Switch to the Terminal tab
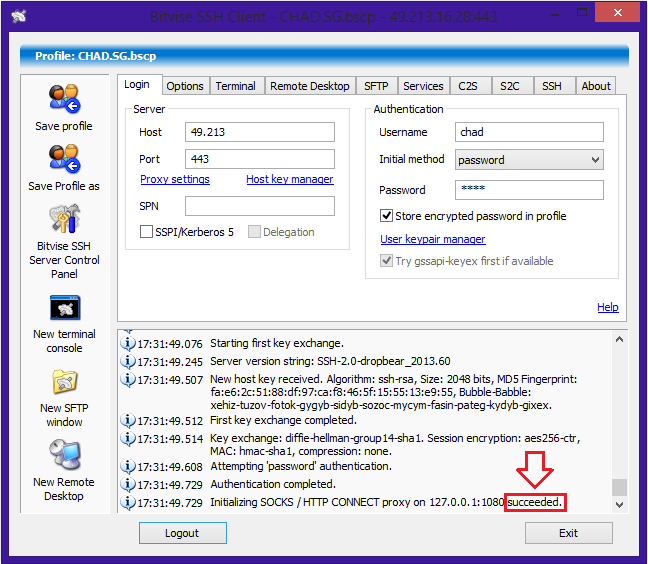 (236, 86)
